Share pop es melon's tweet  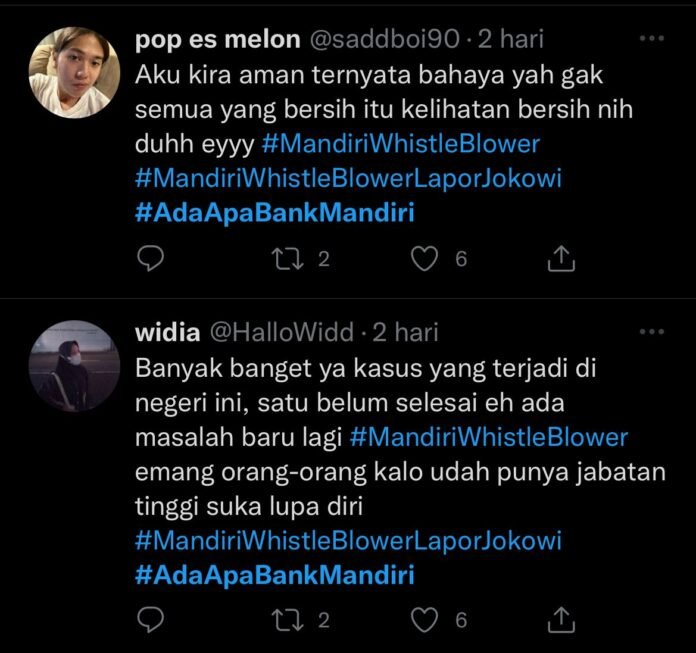tap(561, 258)
